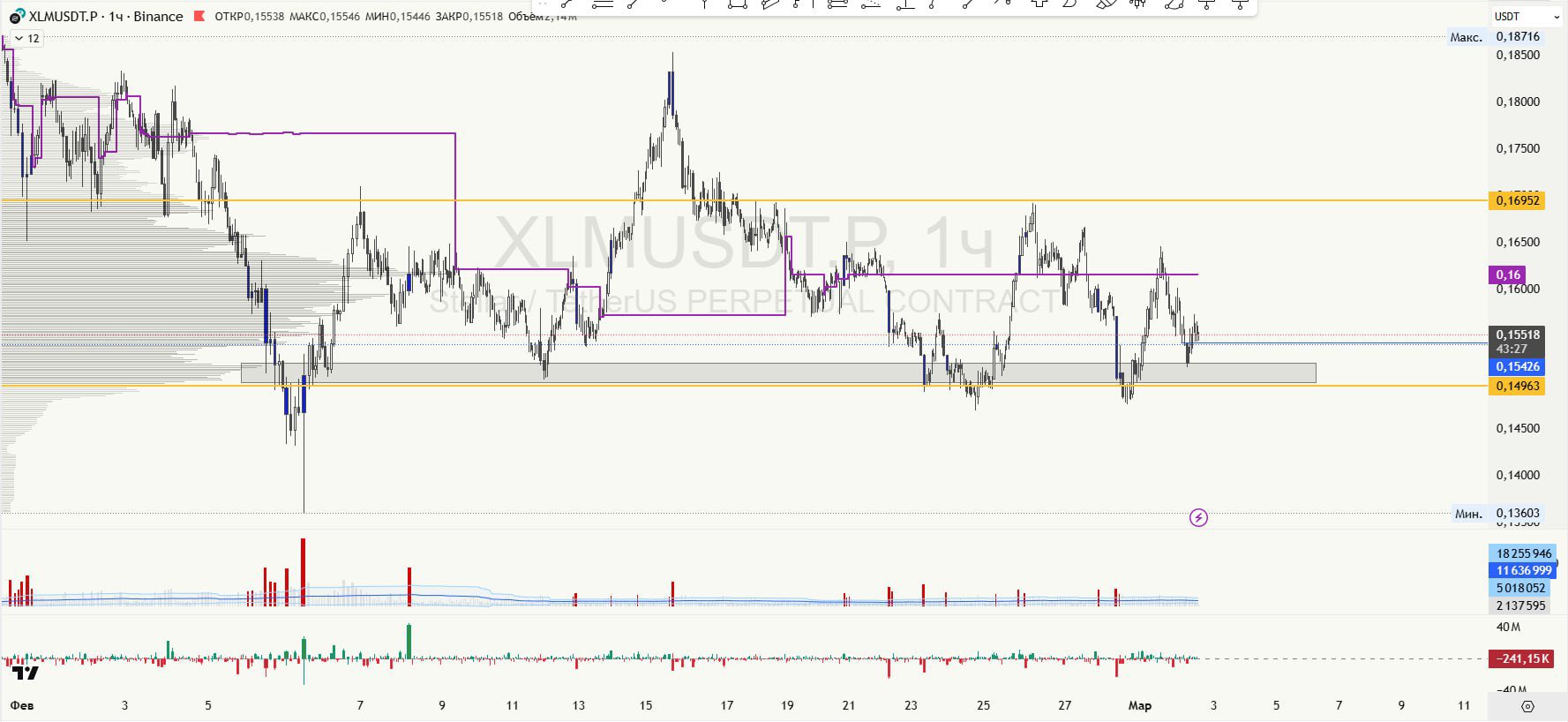Click the 0,16500 price axis label

click(x=1518, y=242)
